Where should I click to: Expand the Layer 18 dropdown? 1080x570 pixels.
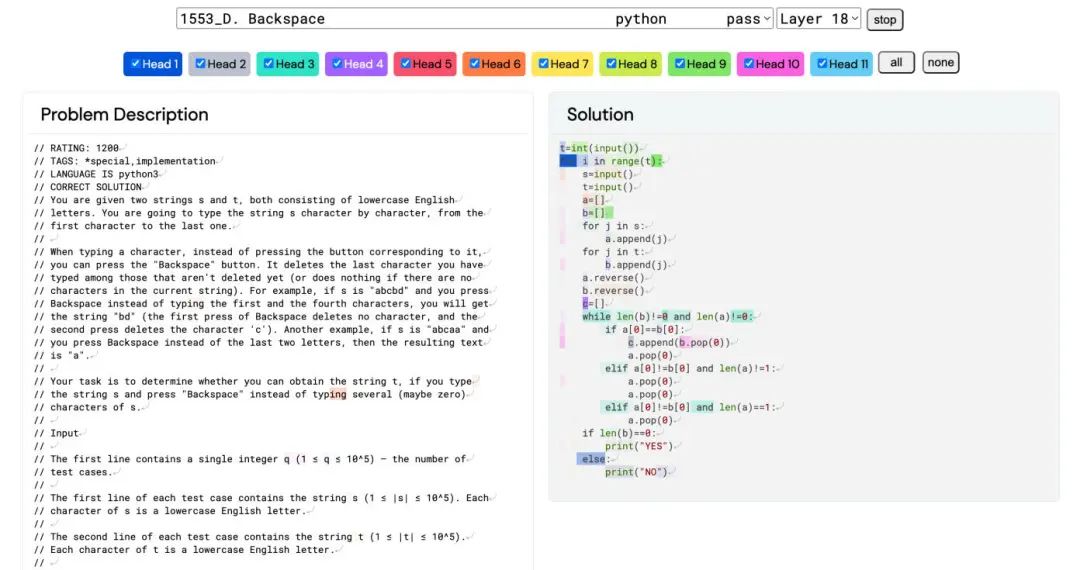point(818,19)
